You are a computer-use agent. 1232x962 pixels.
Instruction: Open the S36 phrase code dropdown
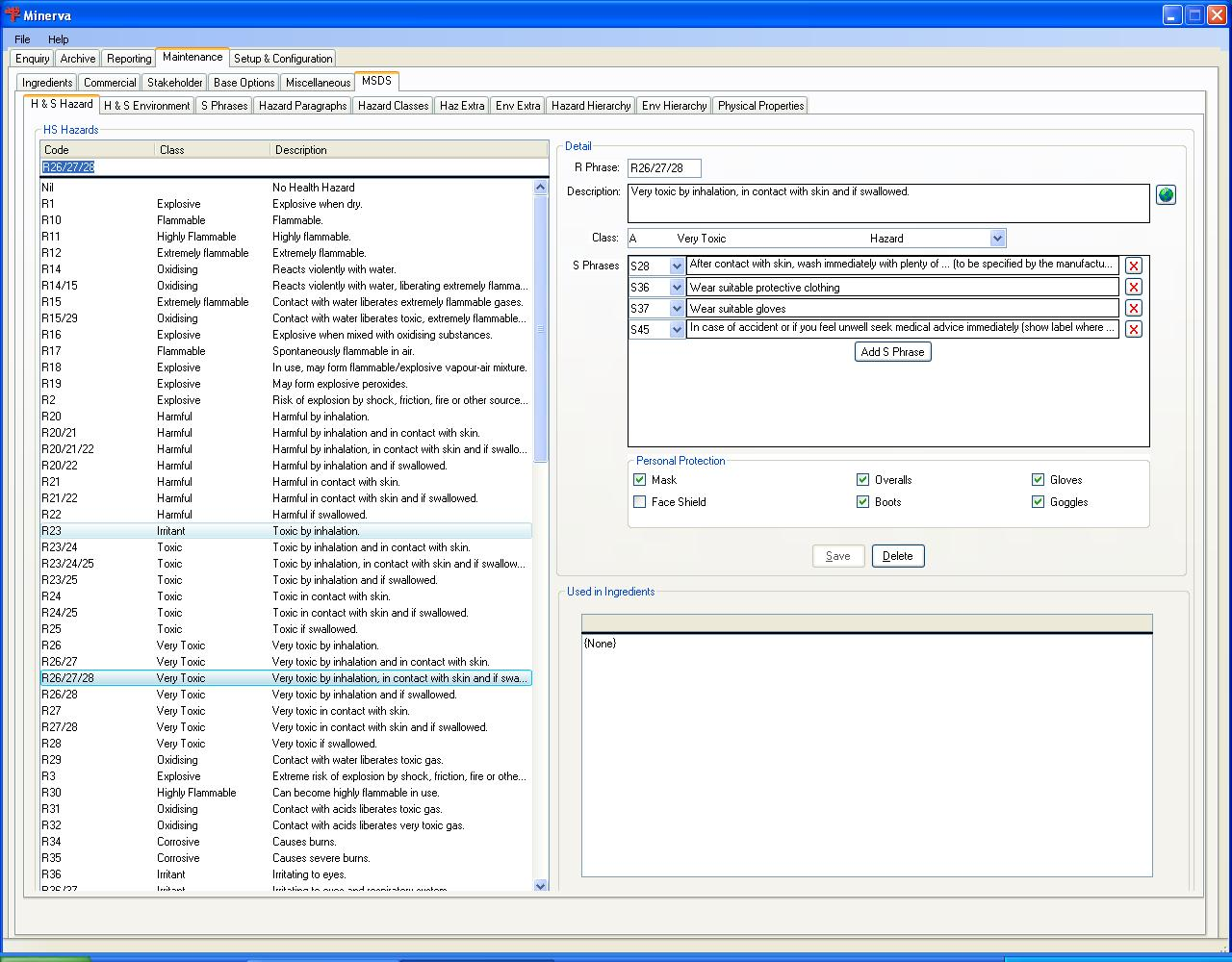pos(677,287)
